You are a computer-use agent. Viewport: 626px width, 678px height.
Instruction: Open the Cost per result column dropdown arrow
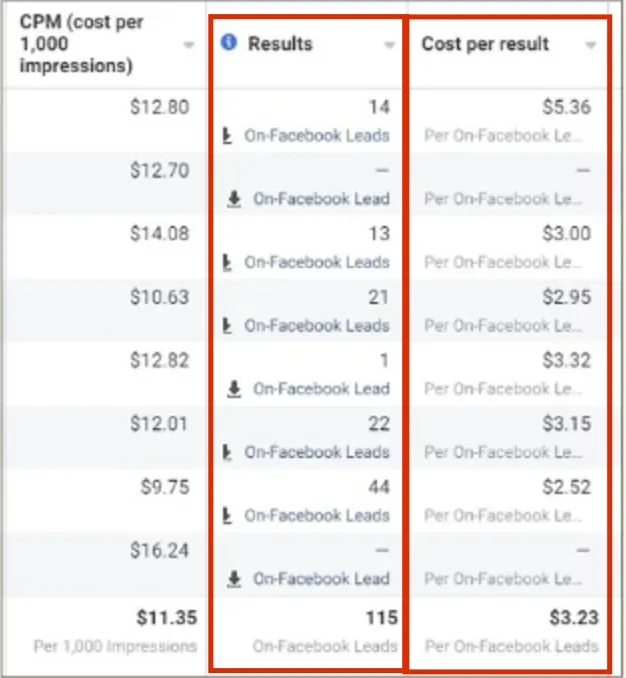click(x=591, y=45)
